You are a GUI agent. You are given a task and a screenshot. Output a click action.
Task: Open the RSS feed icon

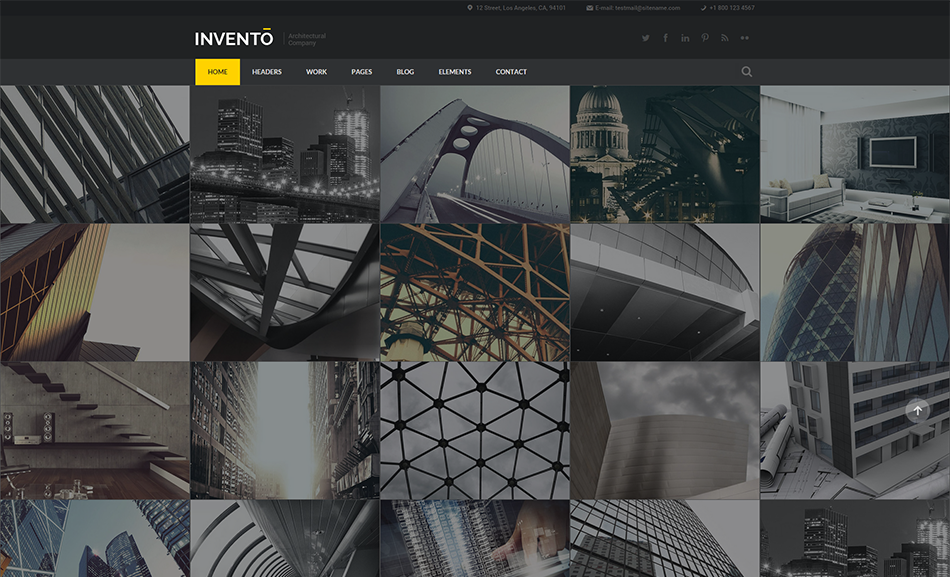tap(725, 38)
